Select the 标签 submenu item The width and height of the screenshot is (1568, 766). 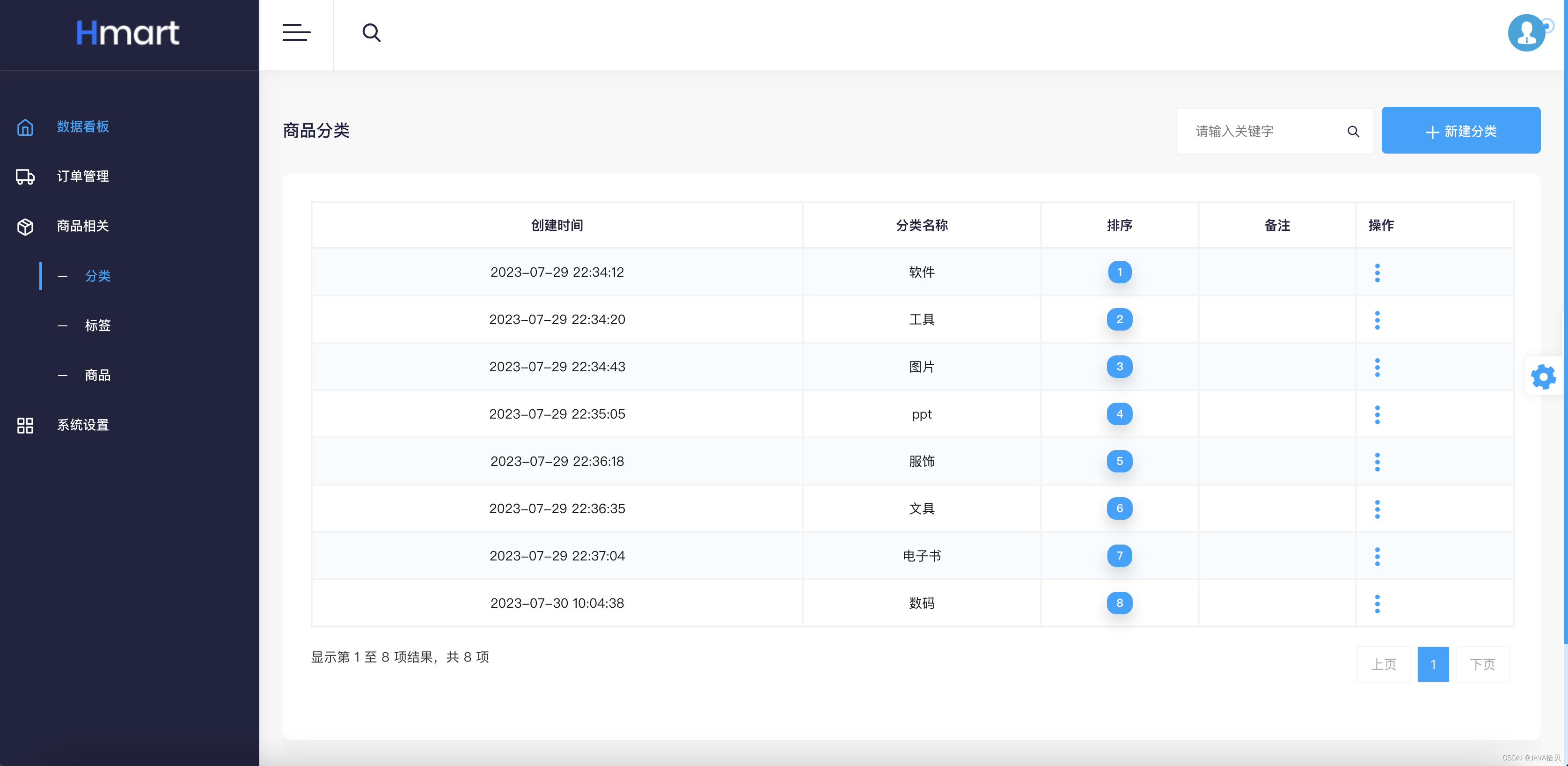[x=97, y=326]
